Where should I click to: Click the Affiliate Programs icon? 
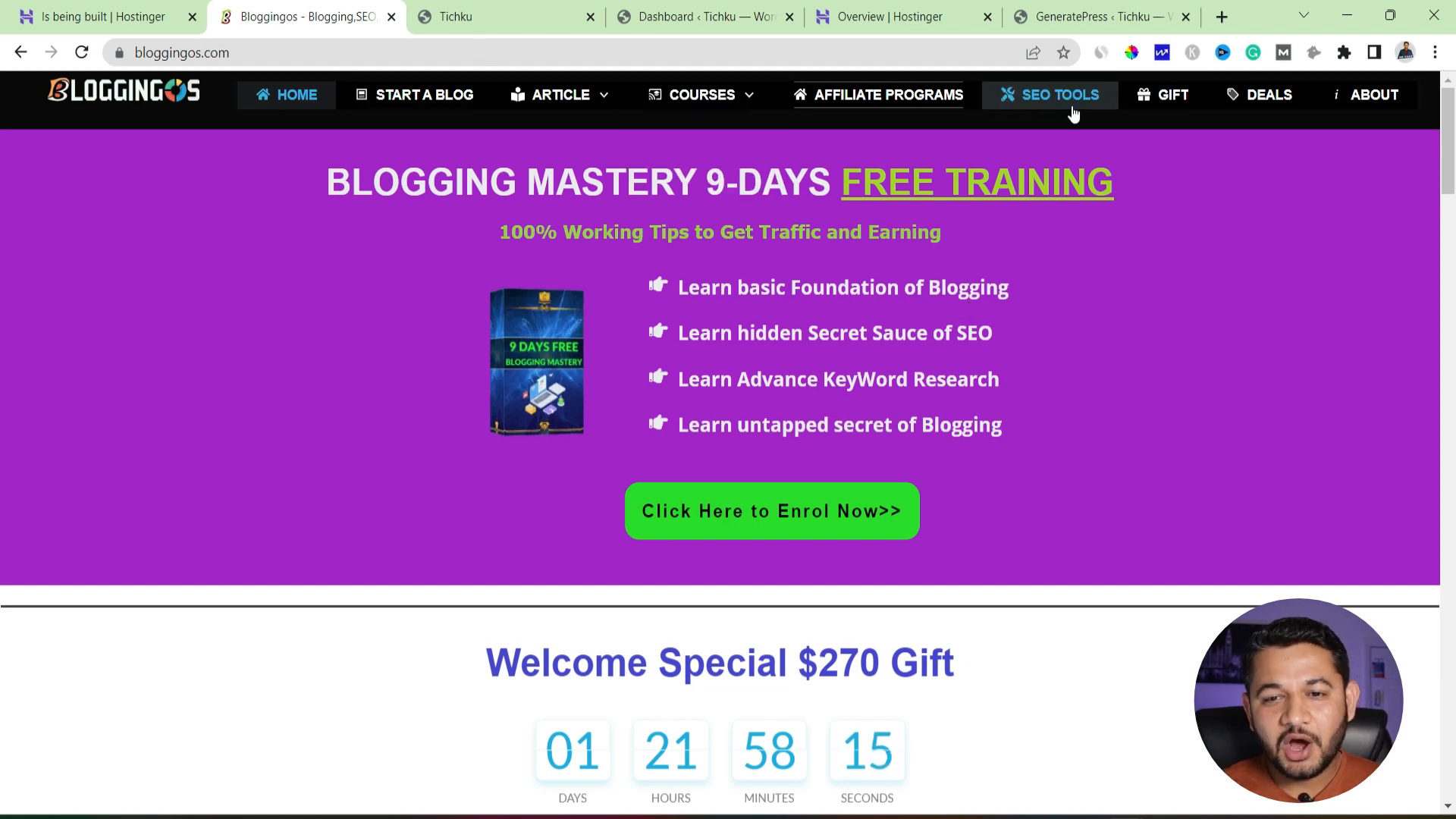(800, 95)
